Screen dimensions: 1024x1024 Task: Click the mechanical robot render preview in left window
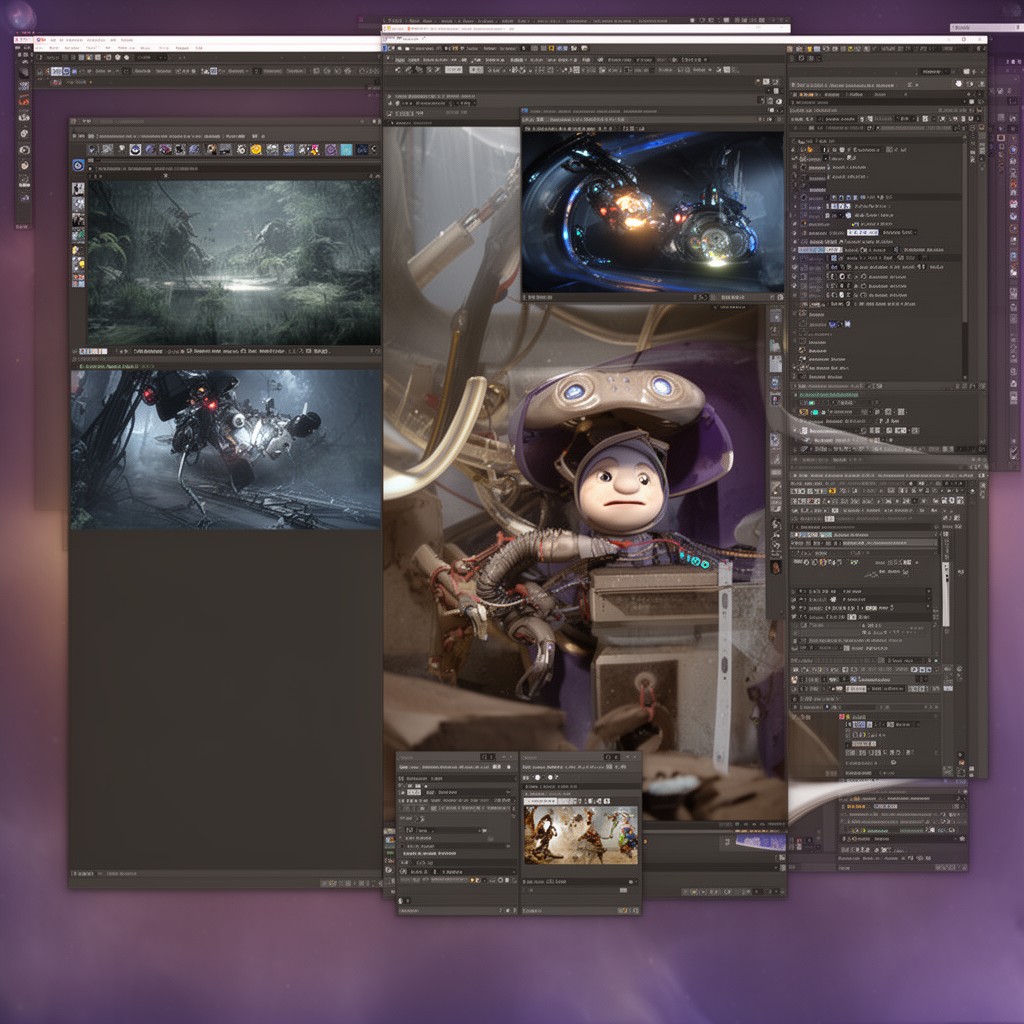pyautogui.click(x=225, y=449)
